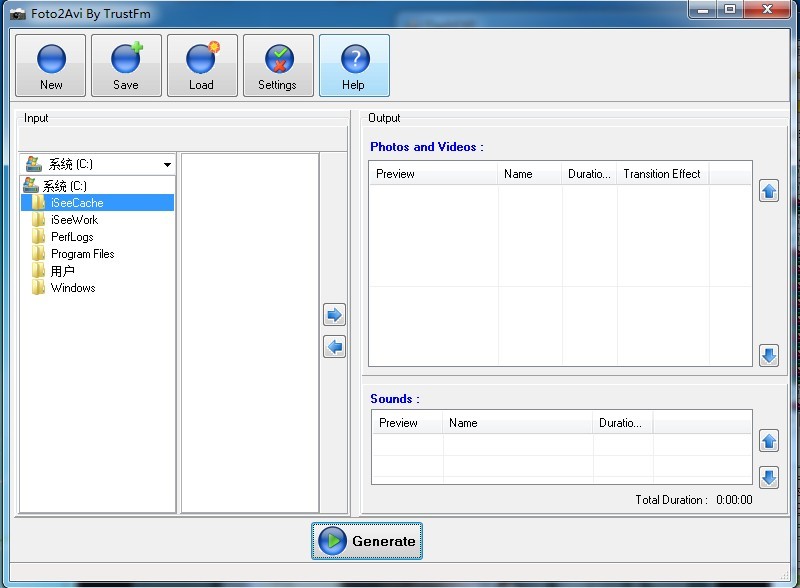Remove file with left arrow button
Image resolution: width=800 pixels, height=588 pixels.
click(335, 347)
